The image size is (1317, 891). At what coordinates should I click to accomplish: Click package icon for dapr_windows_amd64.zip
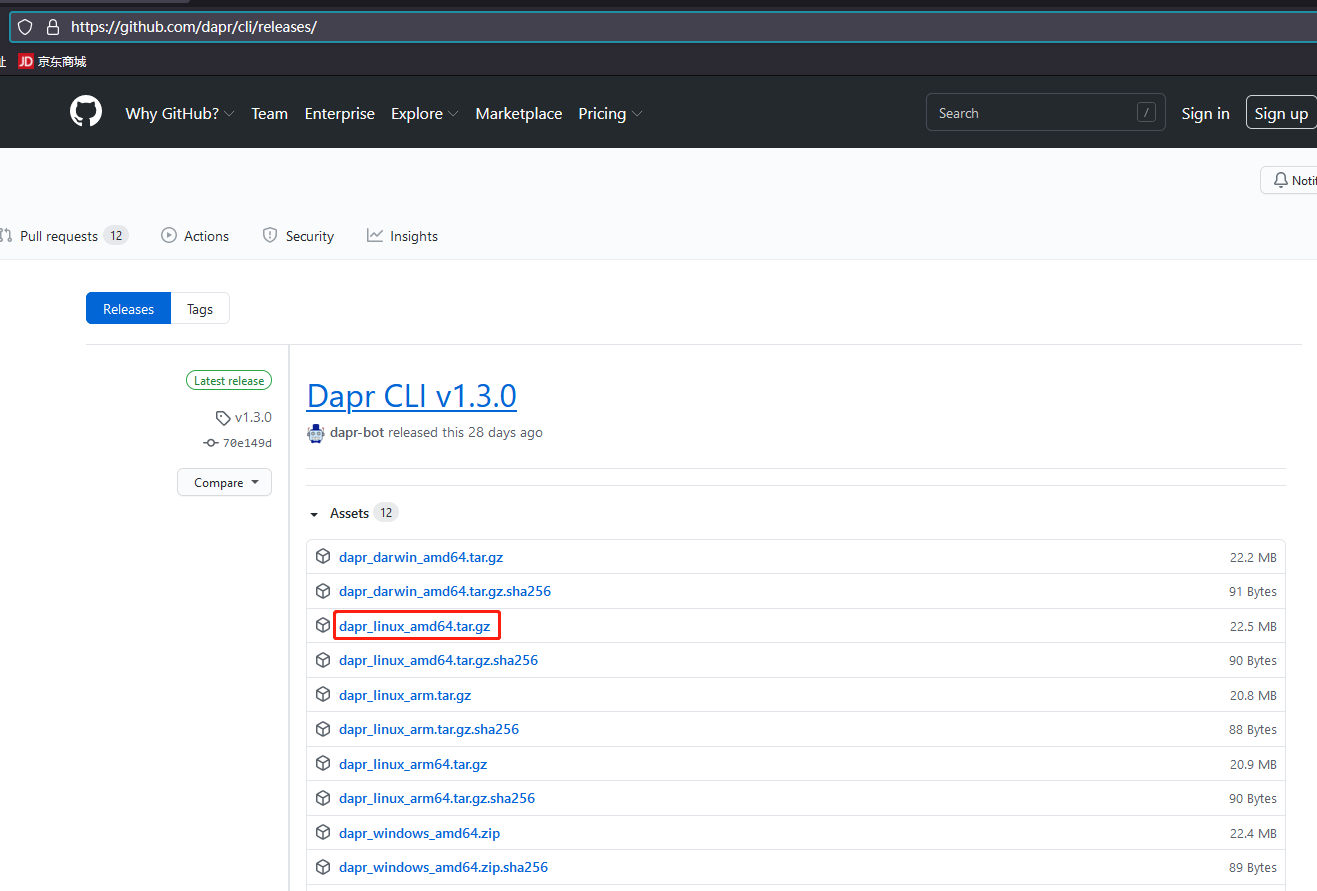point(323,832)
